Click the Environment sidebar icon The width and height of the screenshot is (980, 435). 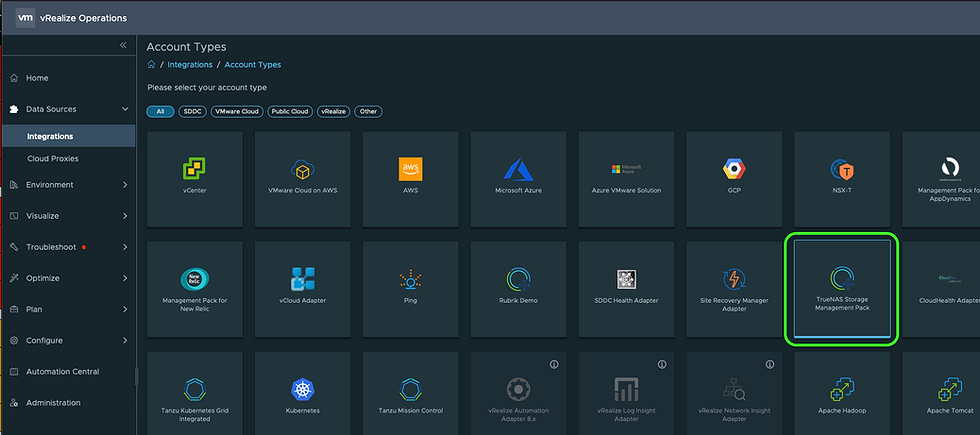(14, 185)
